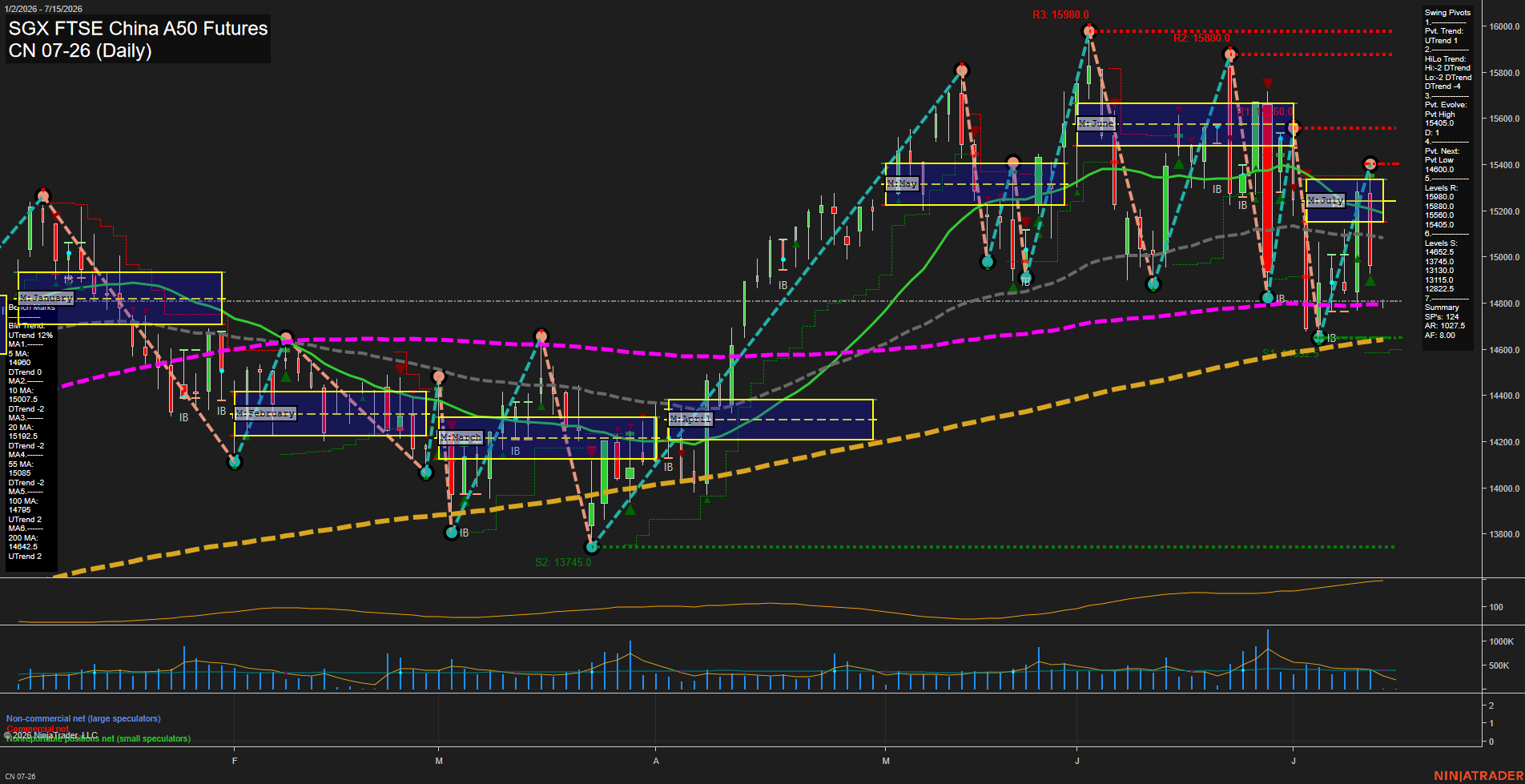Click the 14642.5 two-hundred MA value
This screenshot has height=784, width=1525.
pos(23,547)
